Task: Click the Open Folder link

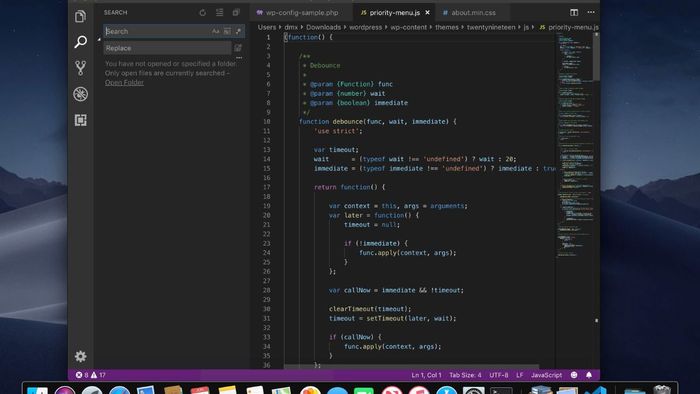Action: pos(124,83)
